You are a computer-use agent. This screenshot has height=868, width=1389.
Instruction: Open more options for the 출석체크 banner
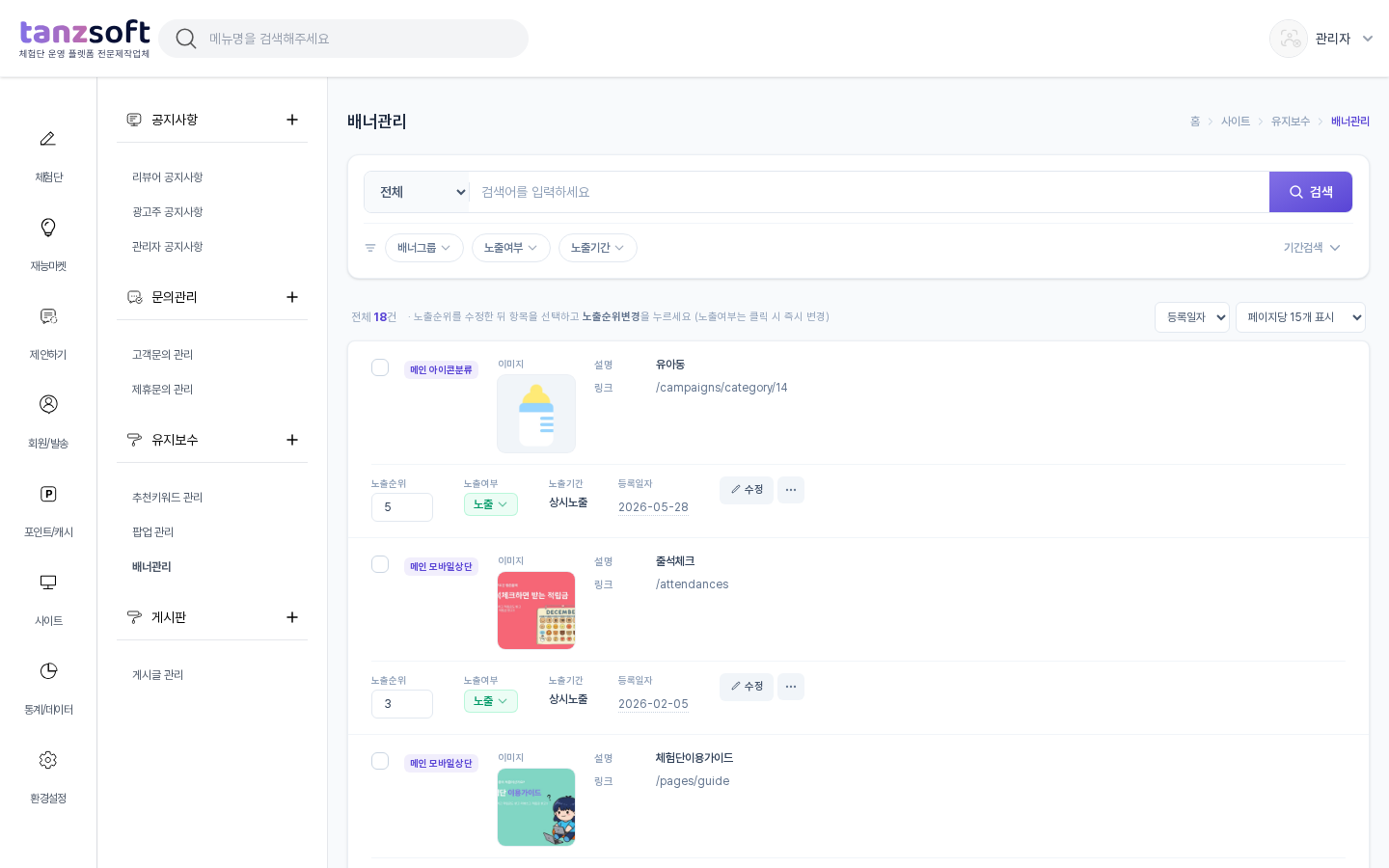pyautogui.click(x=791, y=687)
